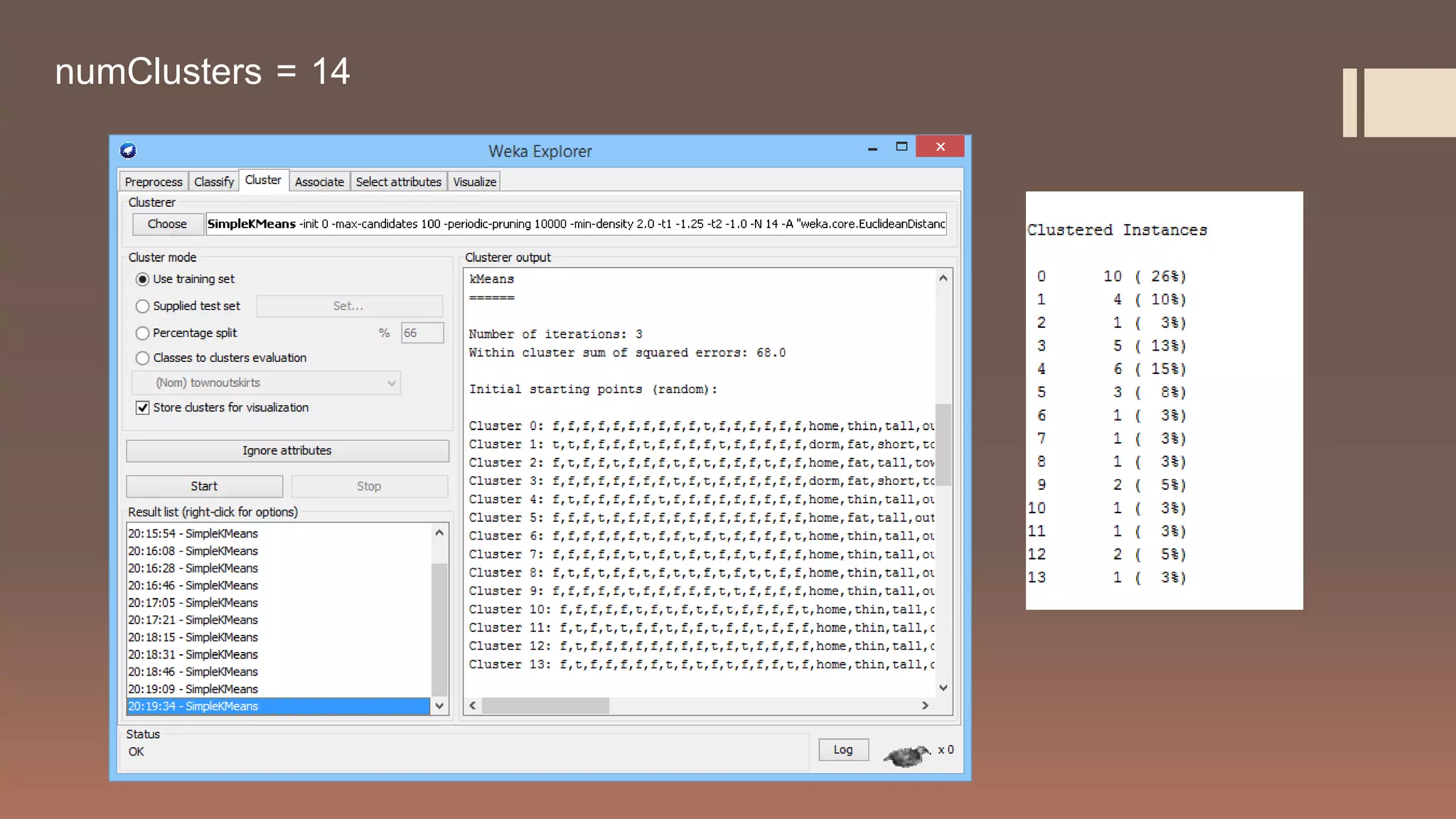
Task: Click the Start clustering button
Action: (204, 486)
